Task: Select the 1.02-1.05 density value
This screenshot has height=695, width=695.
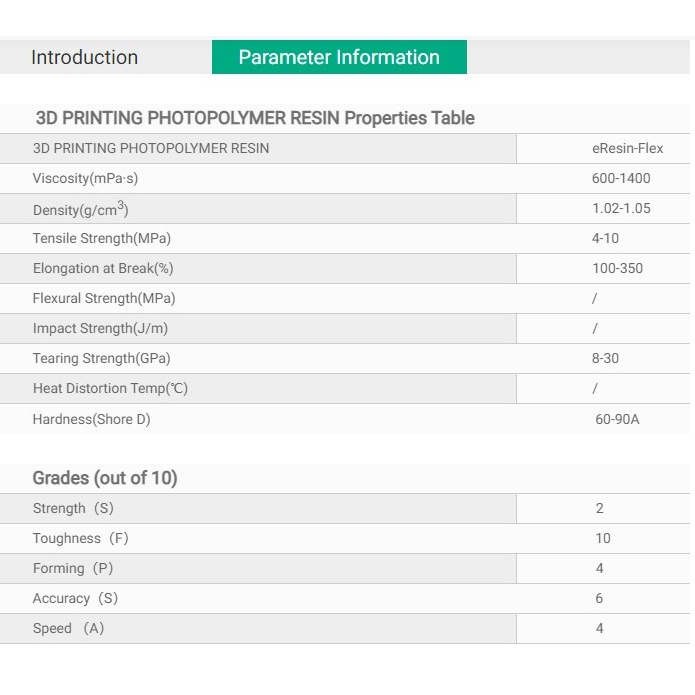Action: (x=621, y=208)
